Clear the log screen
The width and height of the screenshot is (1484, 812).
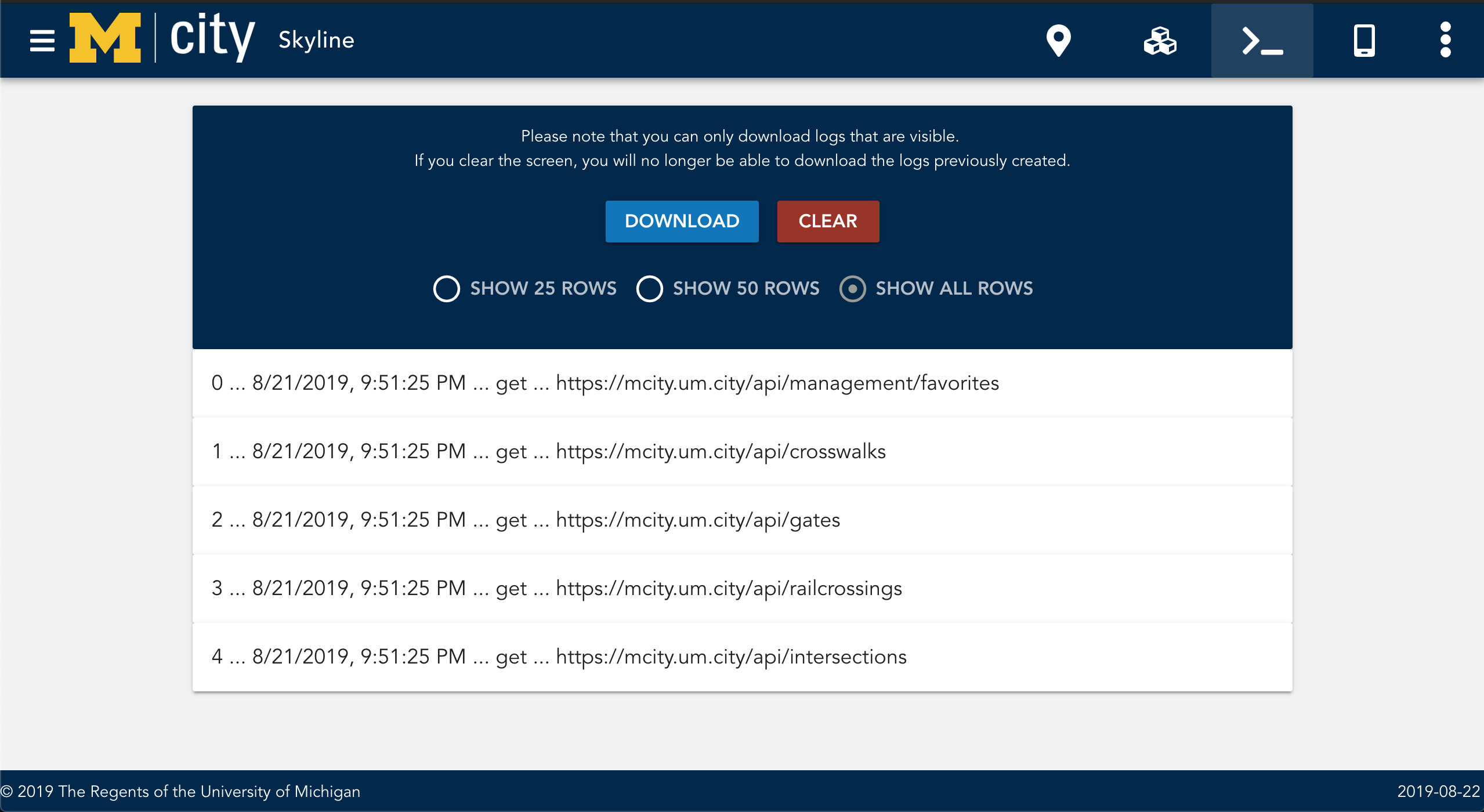[x=828, y=221]
